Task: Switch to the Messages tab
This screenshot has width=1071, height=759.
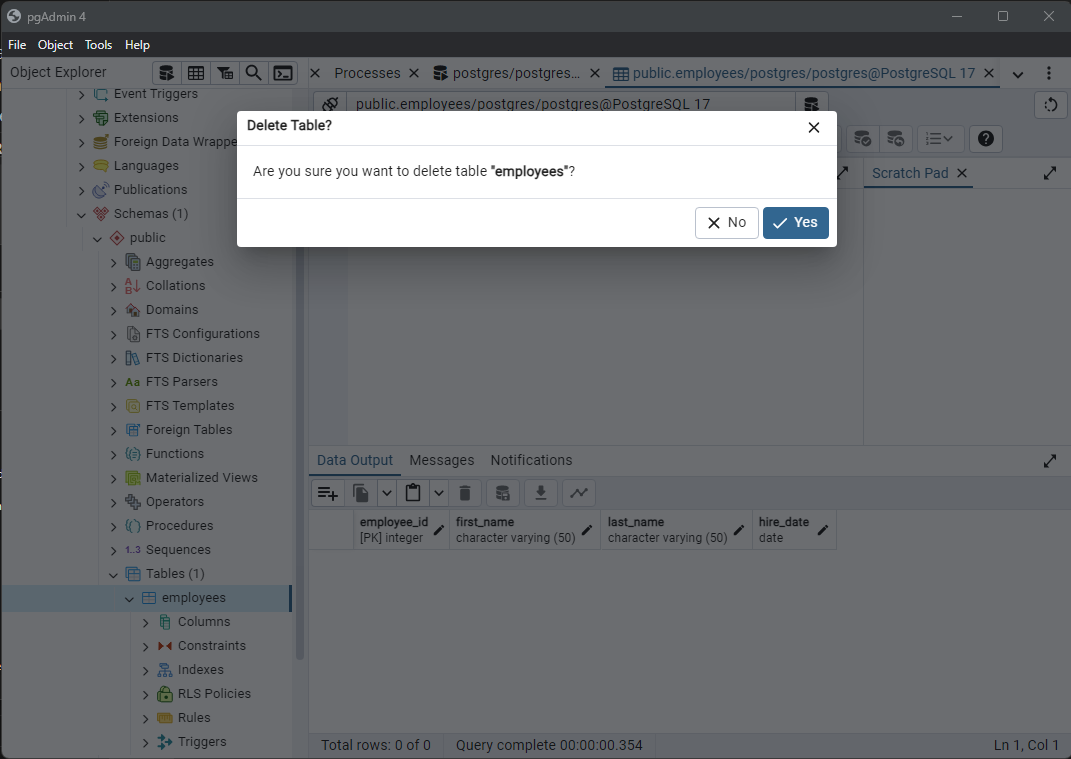Action: click(x=441, y=460)
